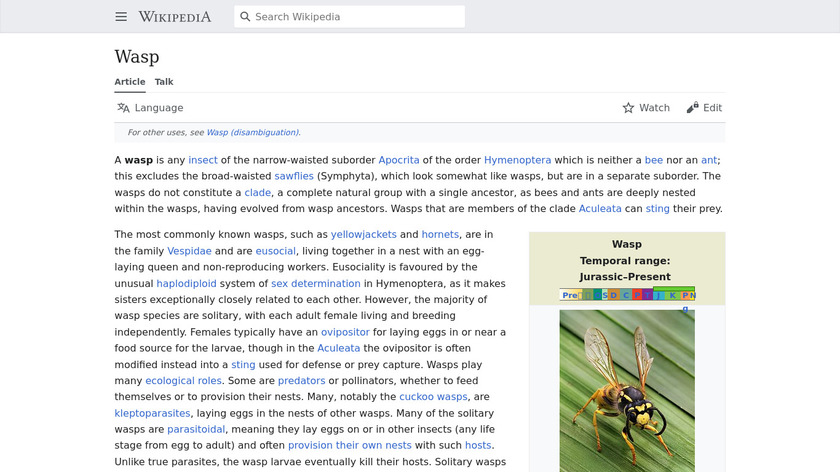Open the ecological roles link
This screenshot has height=472, width=840.
click(183, 381)
